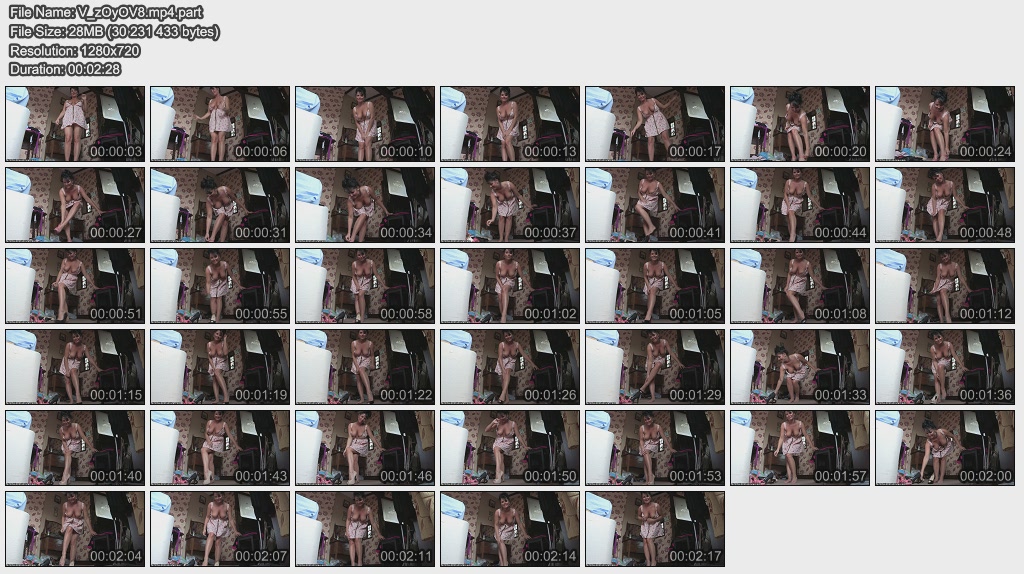The width and height of the screenshot is (1024, 574).
Task: Select the frame at 00:00:13
Action: [x=510, y=124]
